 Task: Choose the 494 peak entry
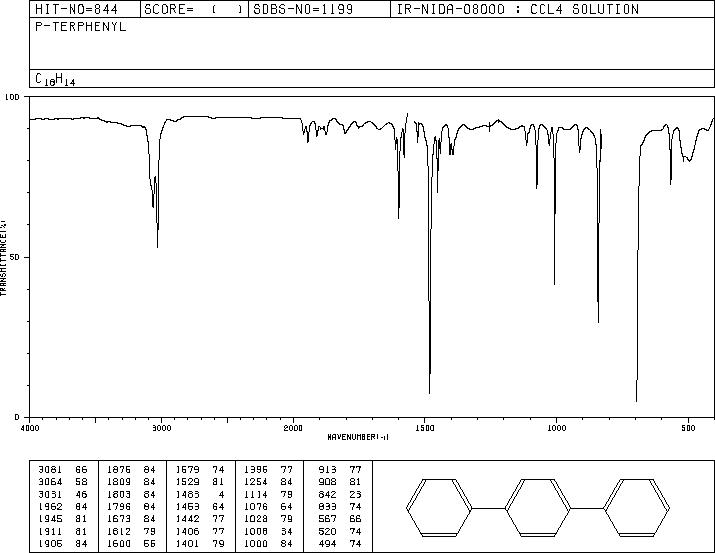[340, 543]
